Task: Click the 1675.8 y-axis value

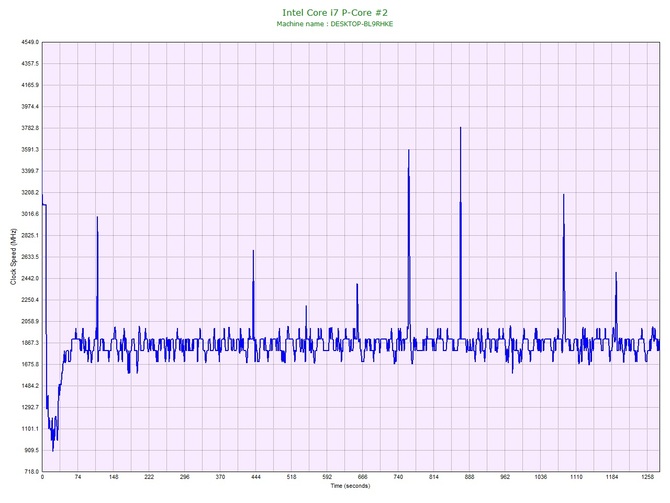Action: coord(30,365)
